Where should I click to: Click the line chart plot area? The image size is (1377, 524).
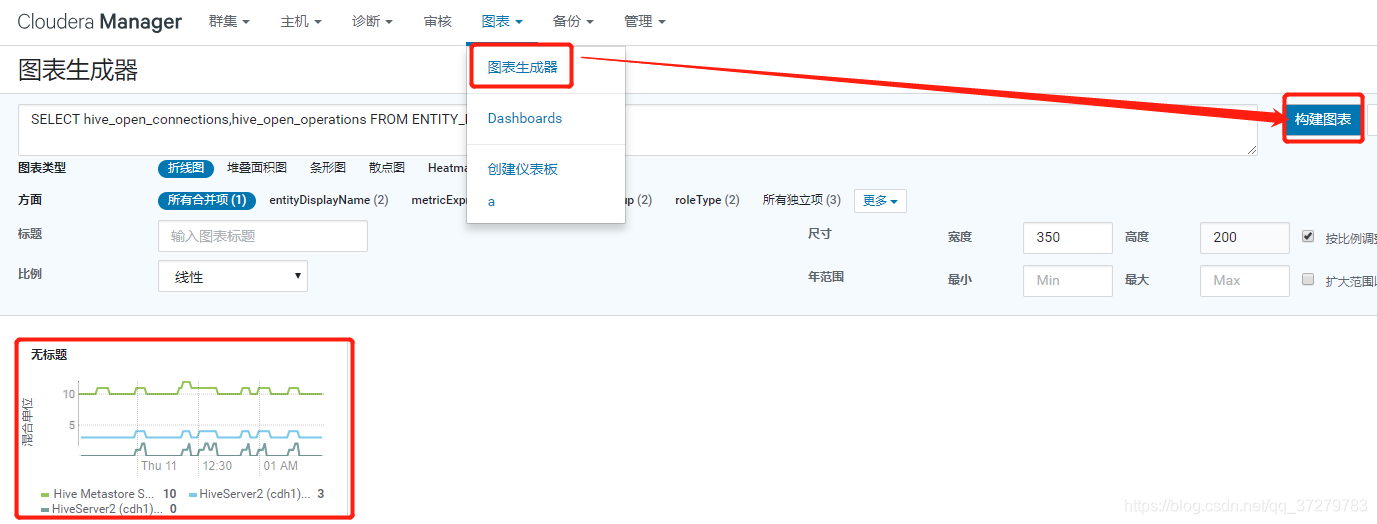[x=201, y=417]
